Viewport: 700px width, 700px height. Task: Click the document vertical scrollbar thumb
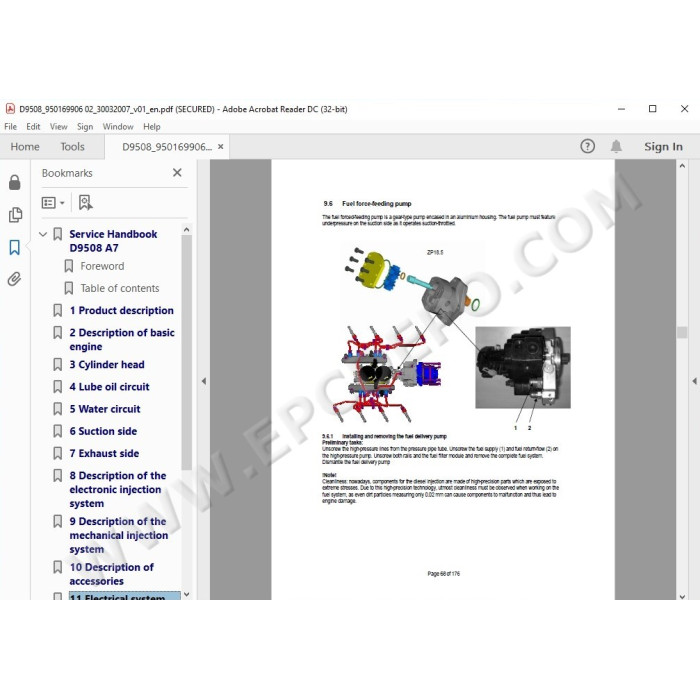(x=682, y=332)
